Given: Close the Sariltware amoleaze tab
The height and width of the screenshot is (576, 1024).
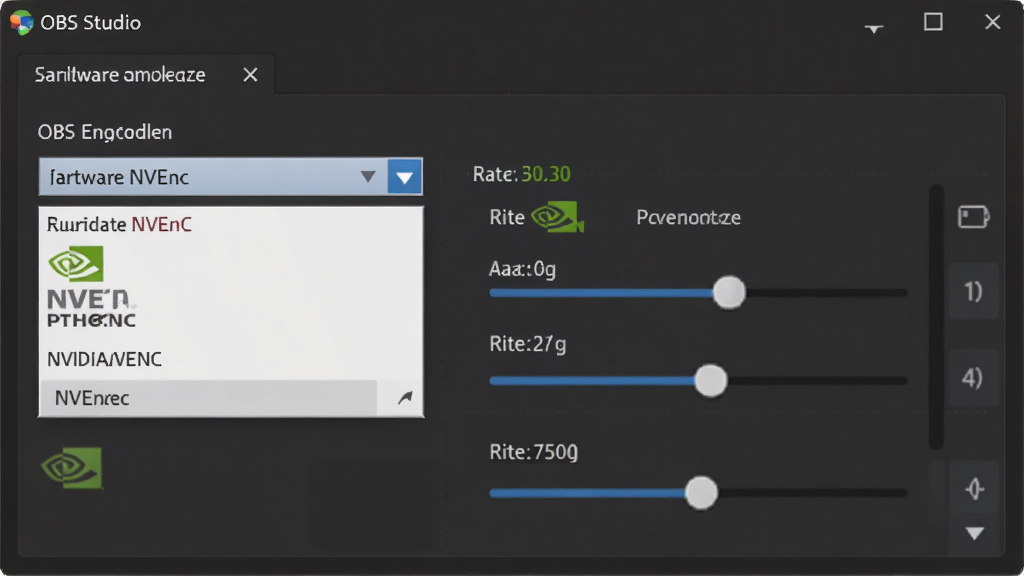Looking at the screenshot, I should click(x=250, y=75).
